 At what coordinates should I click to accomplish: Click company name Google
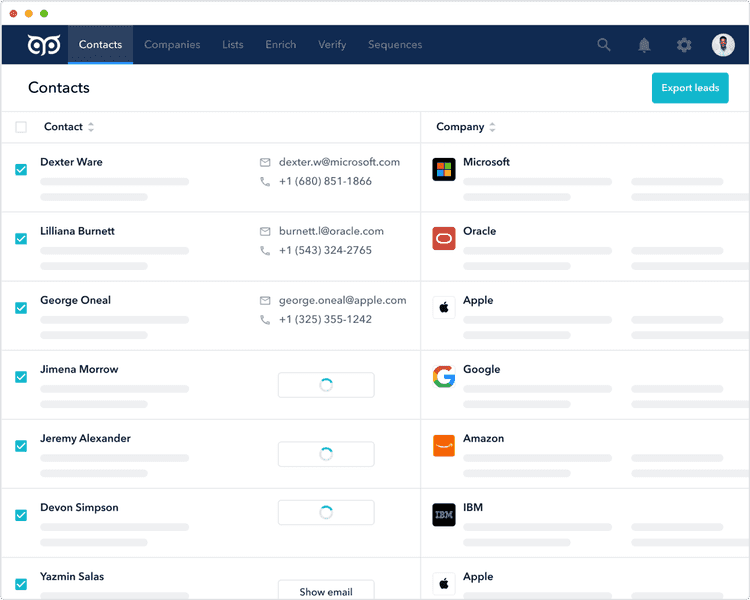click(x=482, y=369)
